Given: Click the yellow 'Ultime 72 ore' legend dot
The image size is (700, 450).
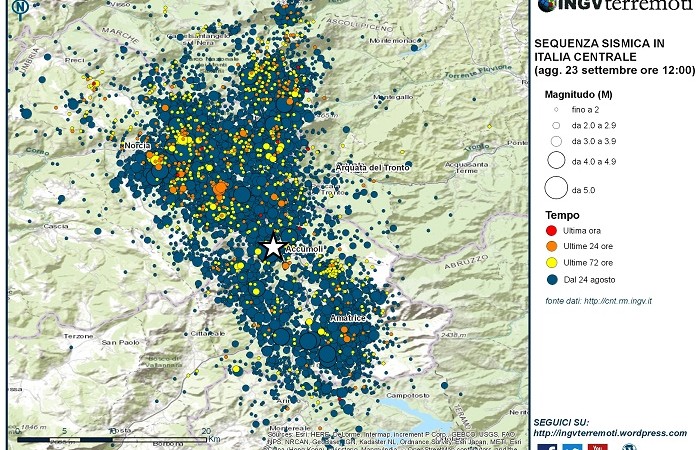Looking at the screenshot, I should tap(554, 262).
